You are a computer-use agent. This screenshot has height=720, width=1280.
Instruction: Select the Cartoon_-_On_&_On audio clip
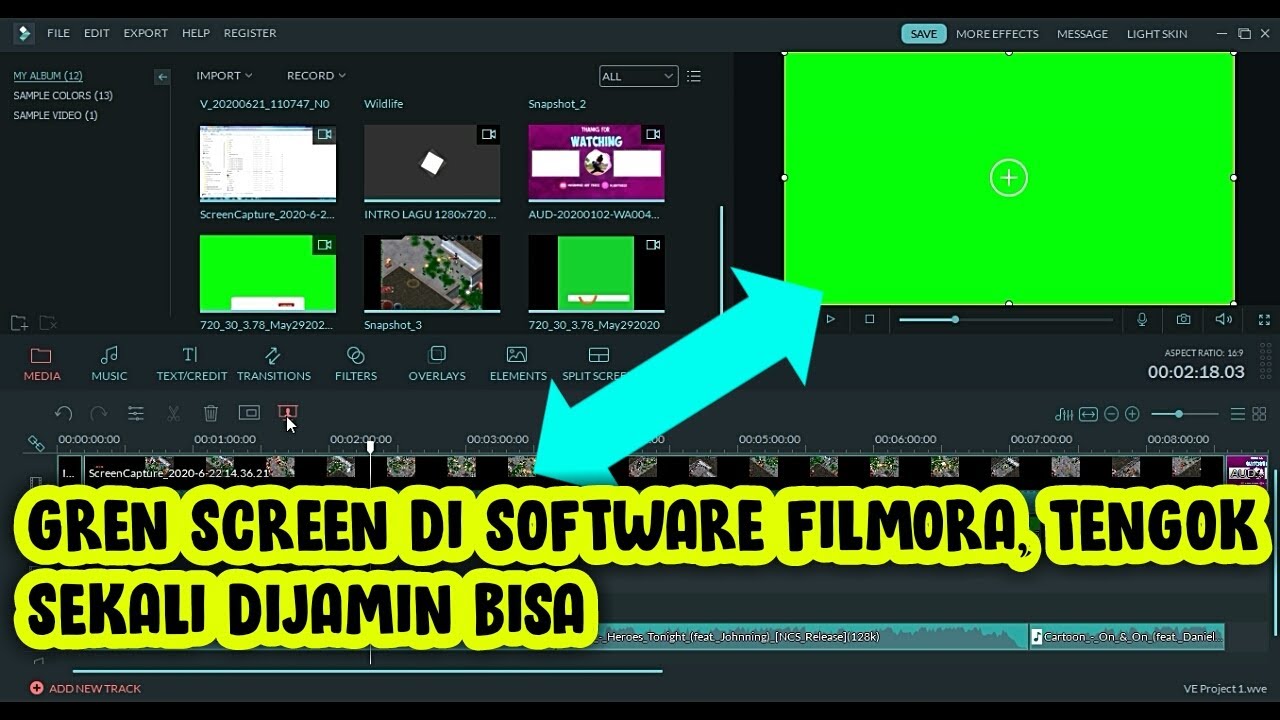(1127, 637)
